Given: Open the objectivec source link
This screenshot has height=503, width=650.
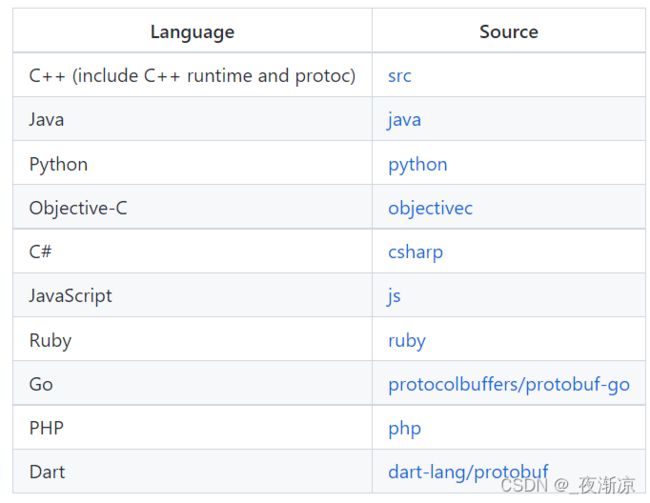Looking at the screenshot, I should (430, 208).
